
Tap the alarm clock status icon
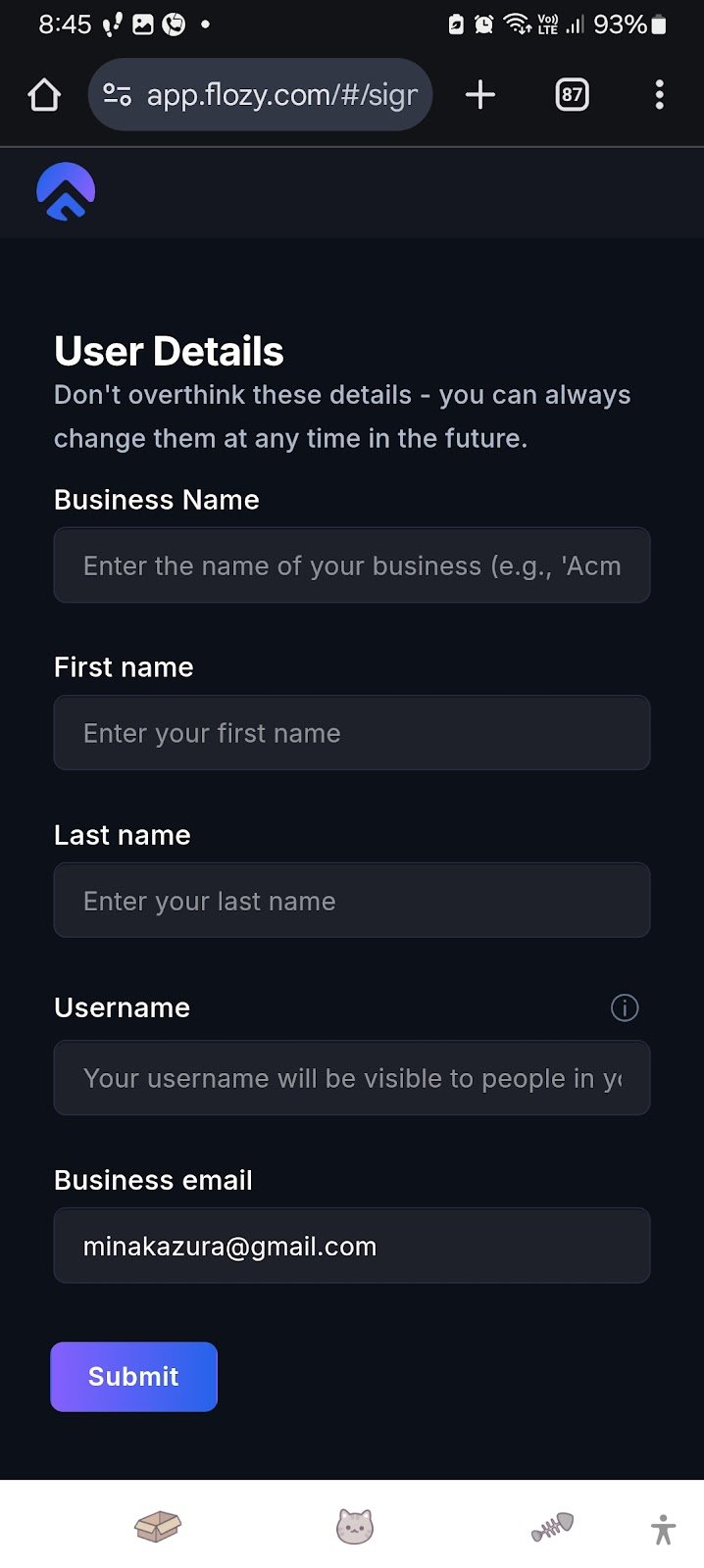[x=483, y=24]
